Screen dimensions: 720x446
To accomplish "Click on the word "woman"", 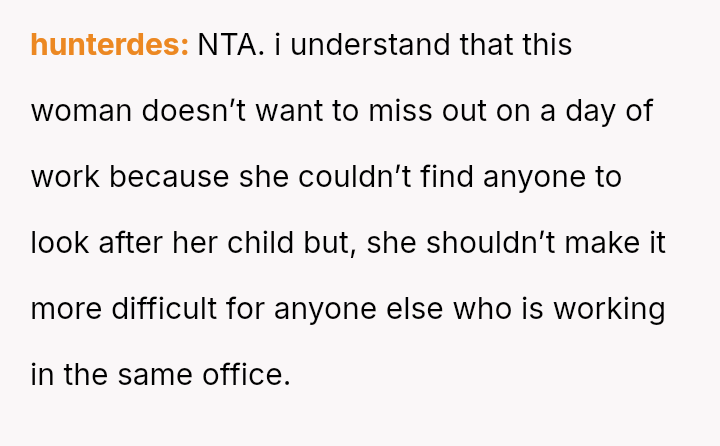I will [x=81, y=111].
